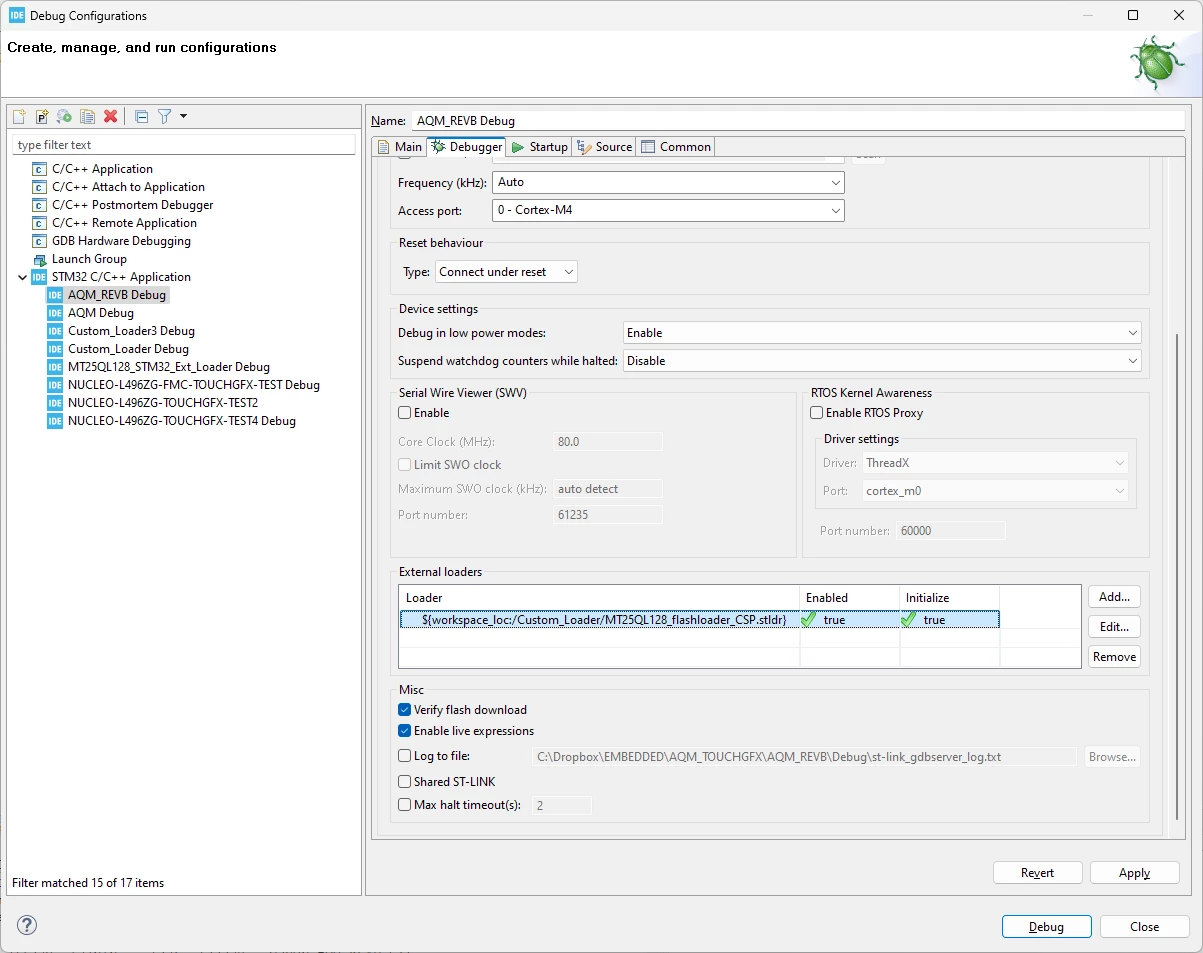Click the Launch Group icon
Viewport: 1203px width, 953px height.
point(39,259)
